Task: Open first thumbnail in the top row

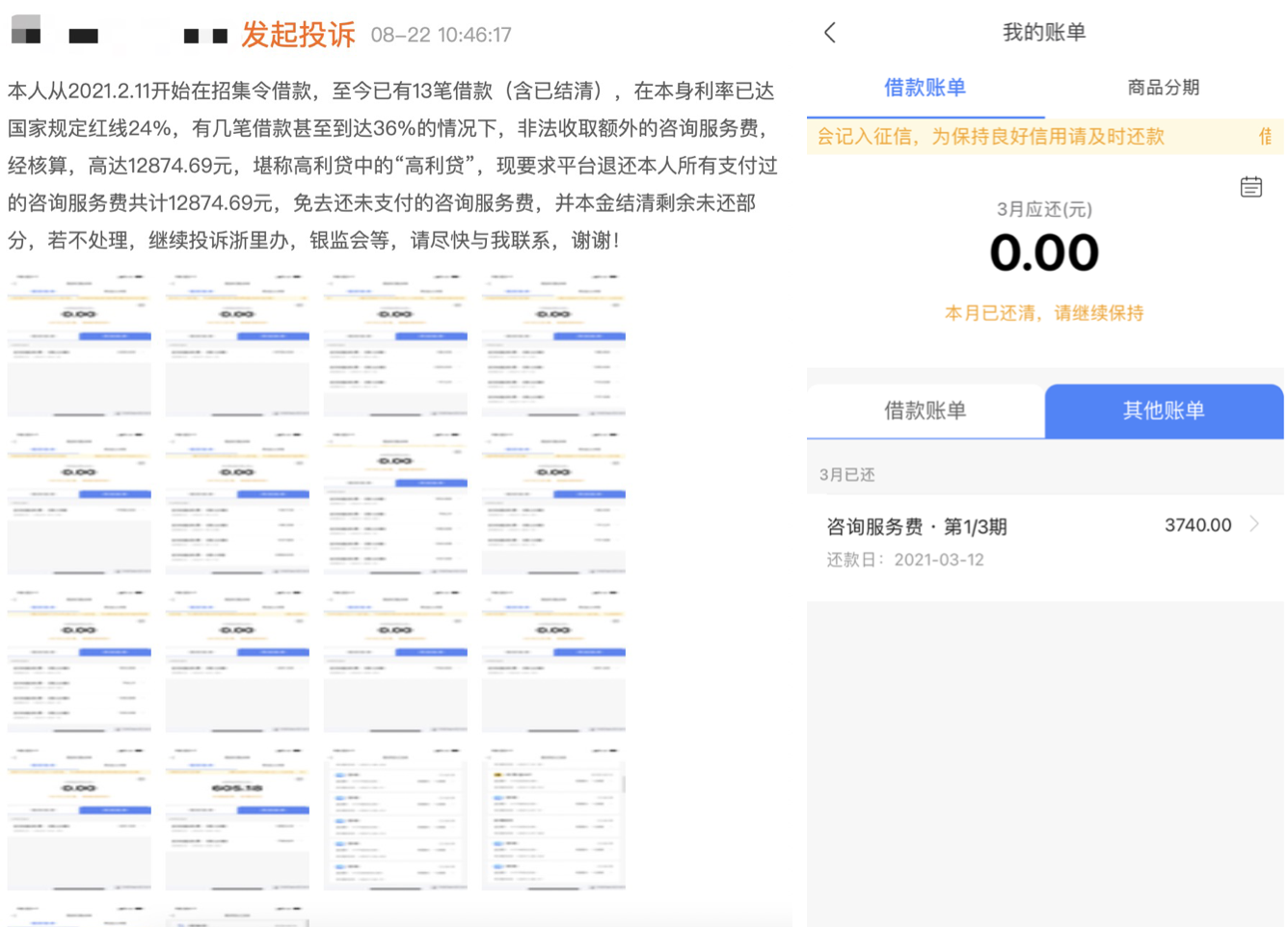Action: click(x=79, y=345)
